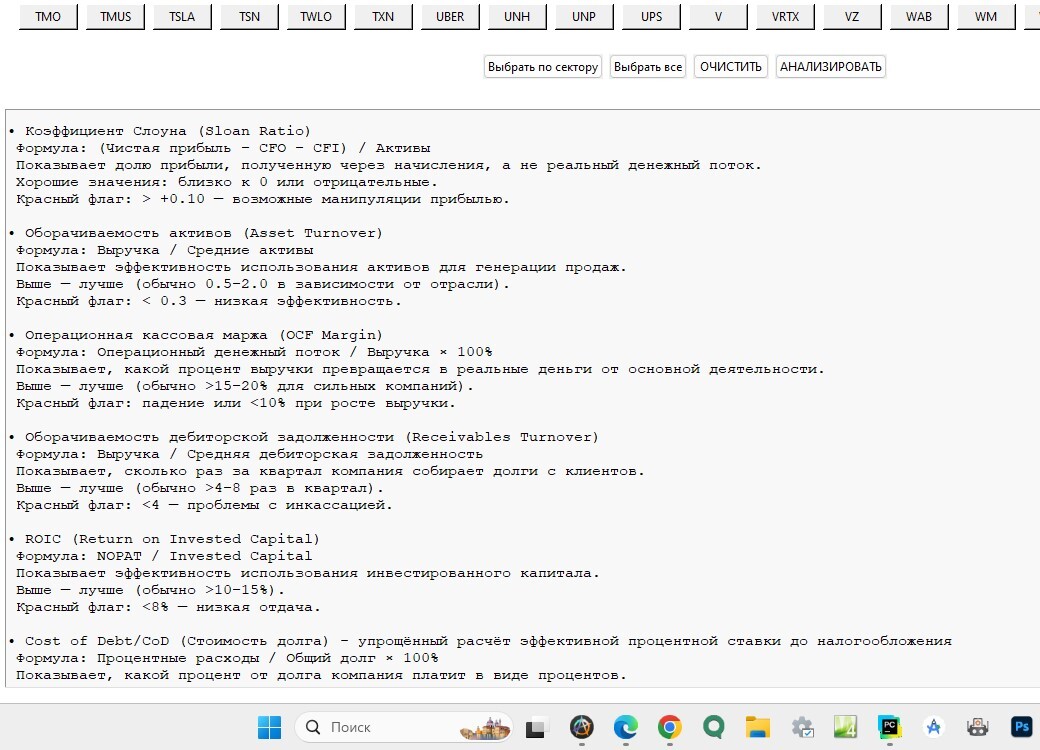
Task: Select the TMUS ticker button
Action: pos(115,17)
